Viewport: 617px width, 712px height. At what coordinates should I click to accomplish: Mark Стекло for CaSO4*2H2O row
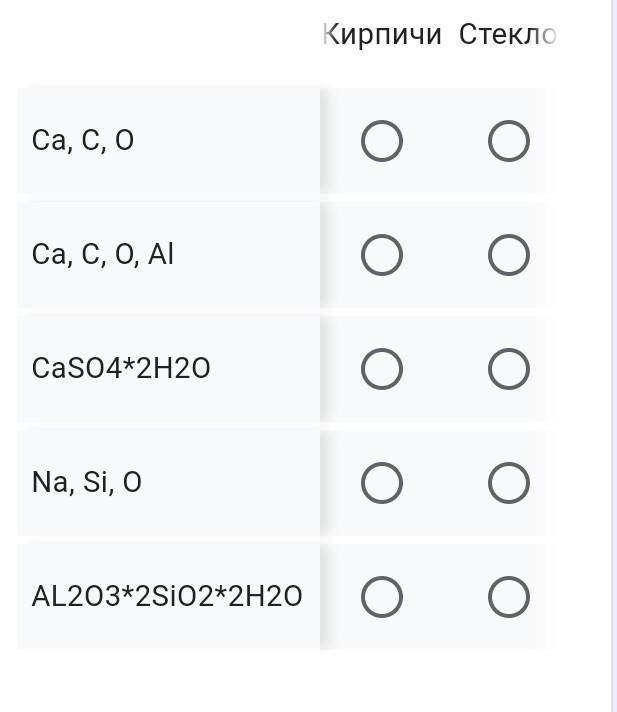[508, 369]
